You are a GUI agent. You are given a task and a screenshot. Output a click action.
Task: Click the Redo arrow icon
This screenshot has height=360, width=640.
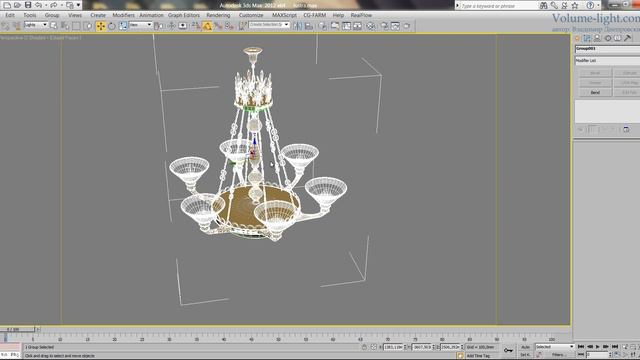[x=53, y=5]
